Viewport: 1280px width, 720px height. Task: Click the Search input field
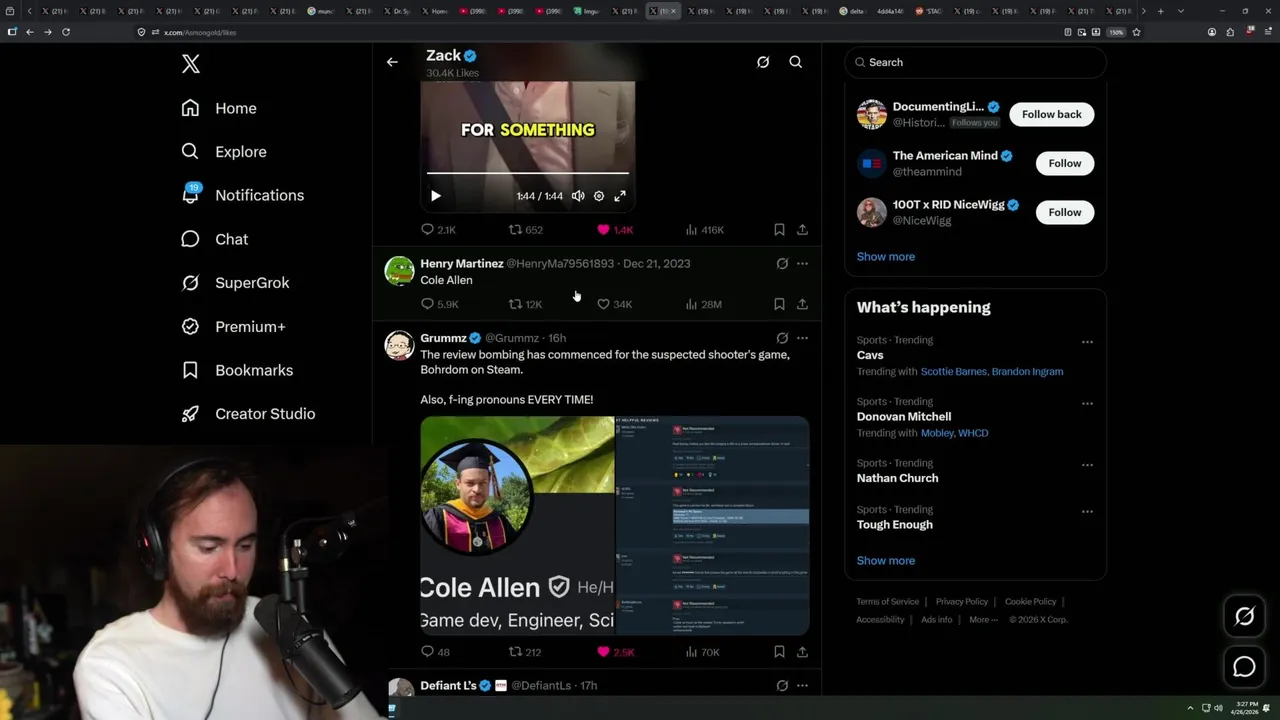click(976, 62)
